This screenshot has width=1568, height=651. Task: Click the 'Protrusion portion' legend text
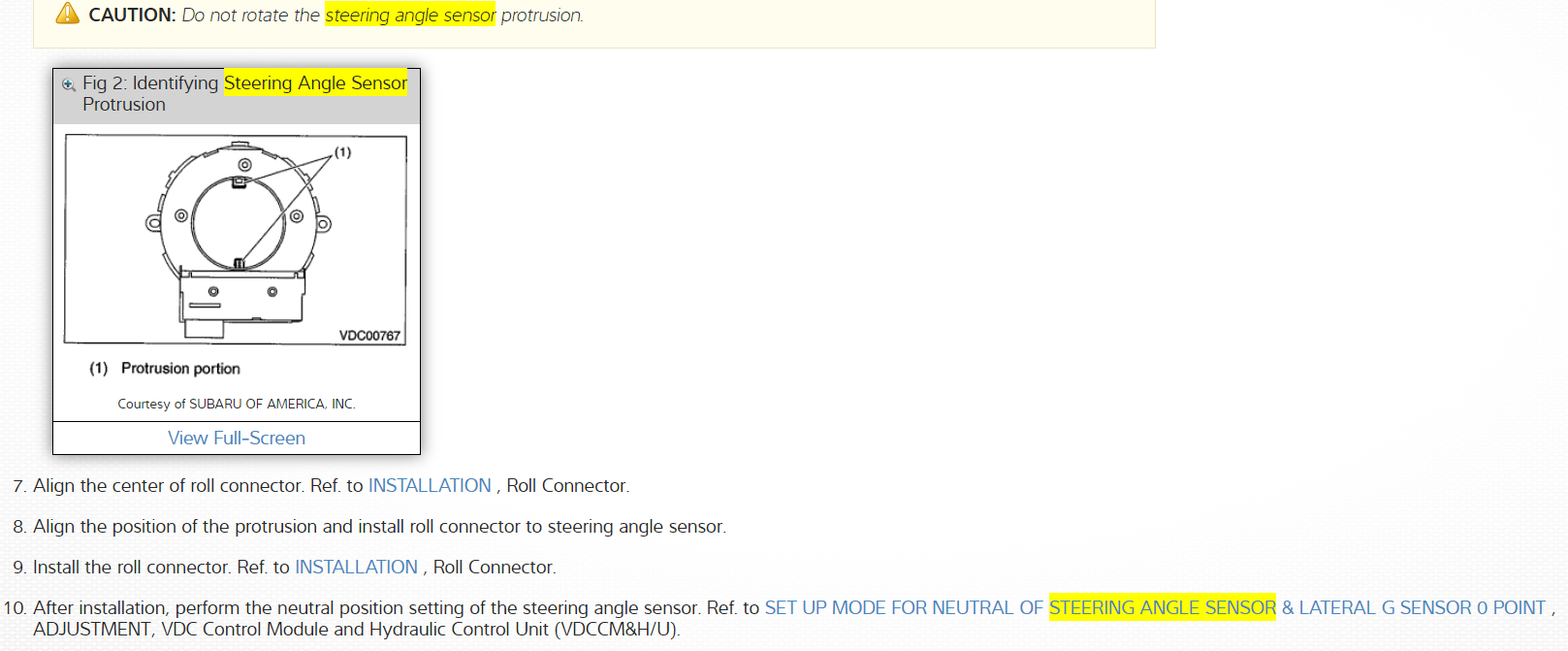180,369
